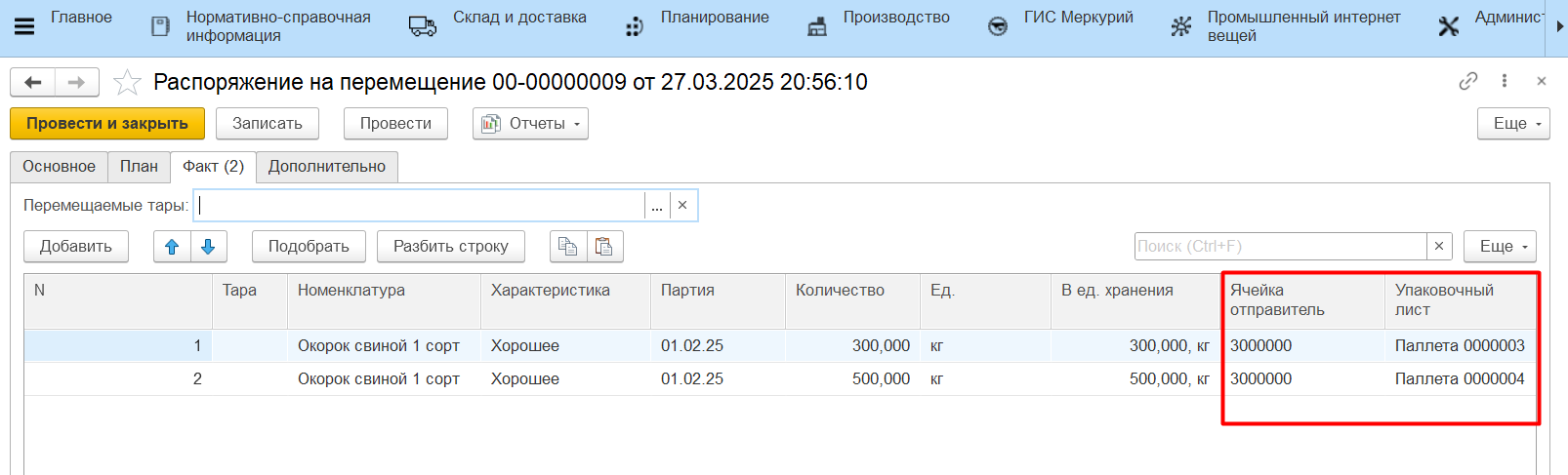
Task: Switch to the Основное tab
Action: tap(59, 167)
